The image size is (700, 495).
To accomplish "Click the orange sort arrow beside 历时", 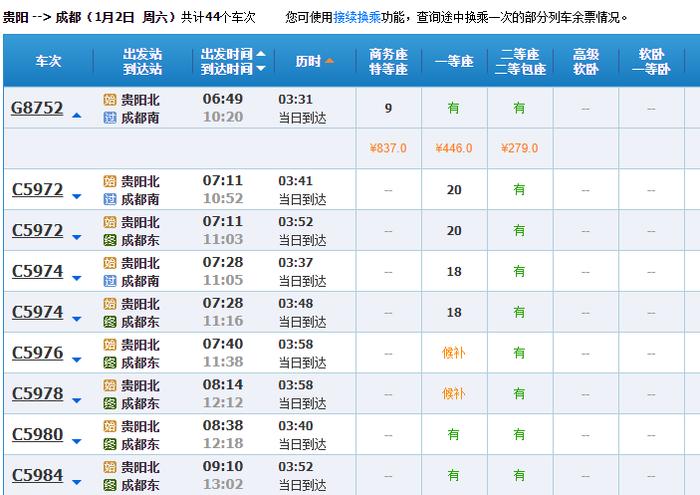I will [329, 61].
